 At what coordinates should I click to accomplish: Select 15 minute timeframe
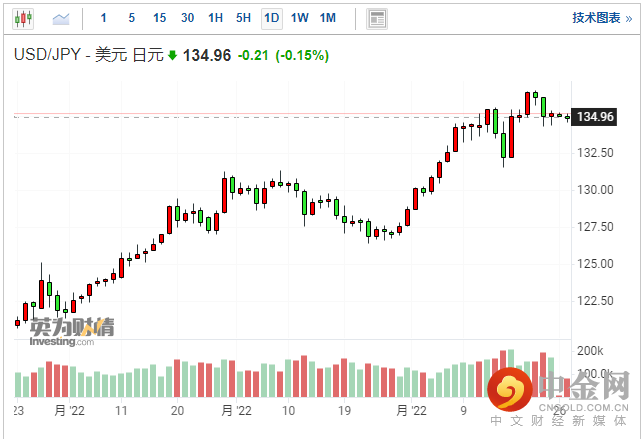pos(159,18)
